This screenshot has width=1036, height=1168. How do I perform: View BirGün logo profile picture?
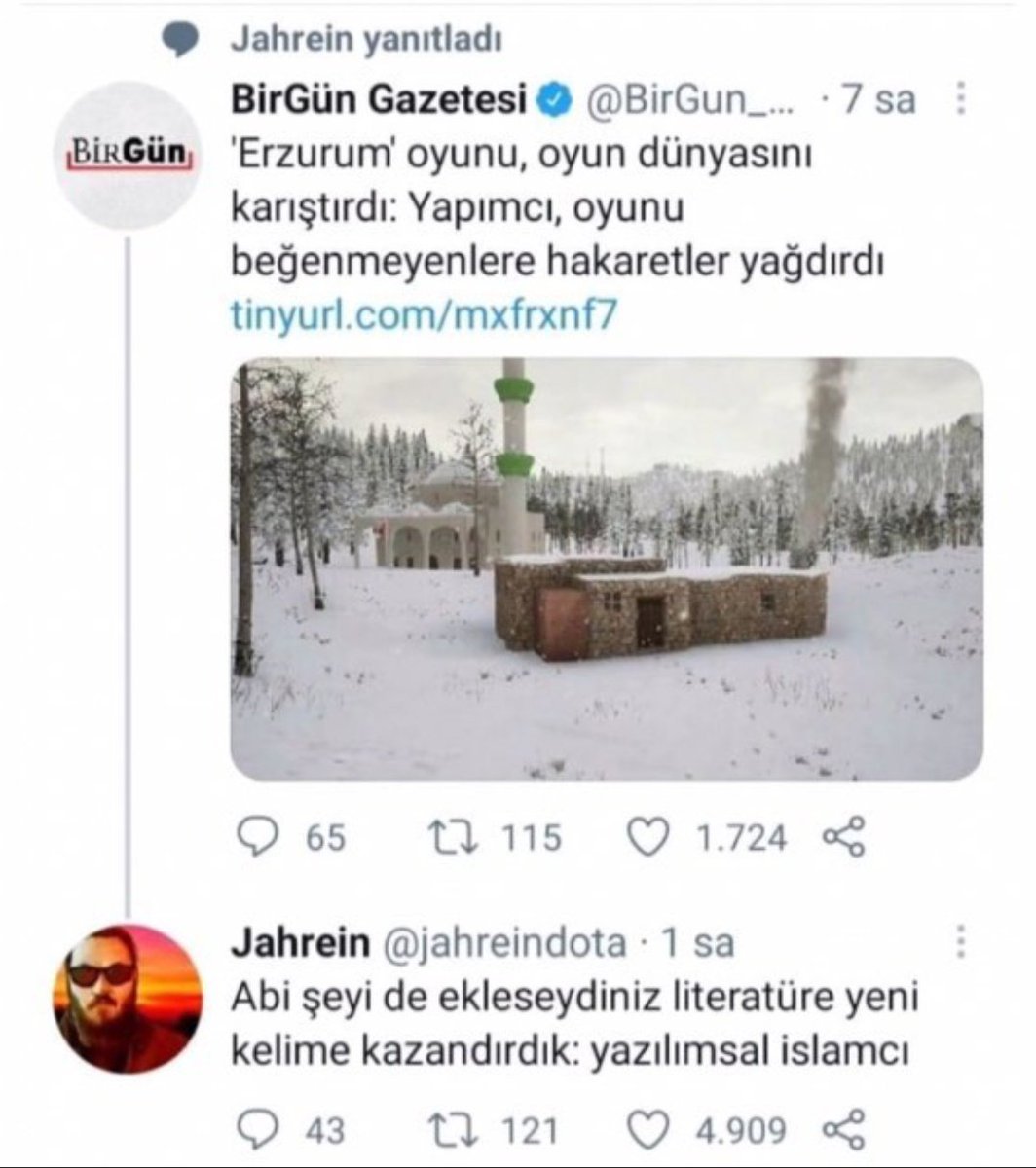click(x=128, y=154)
